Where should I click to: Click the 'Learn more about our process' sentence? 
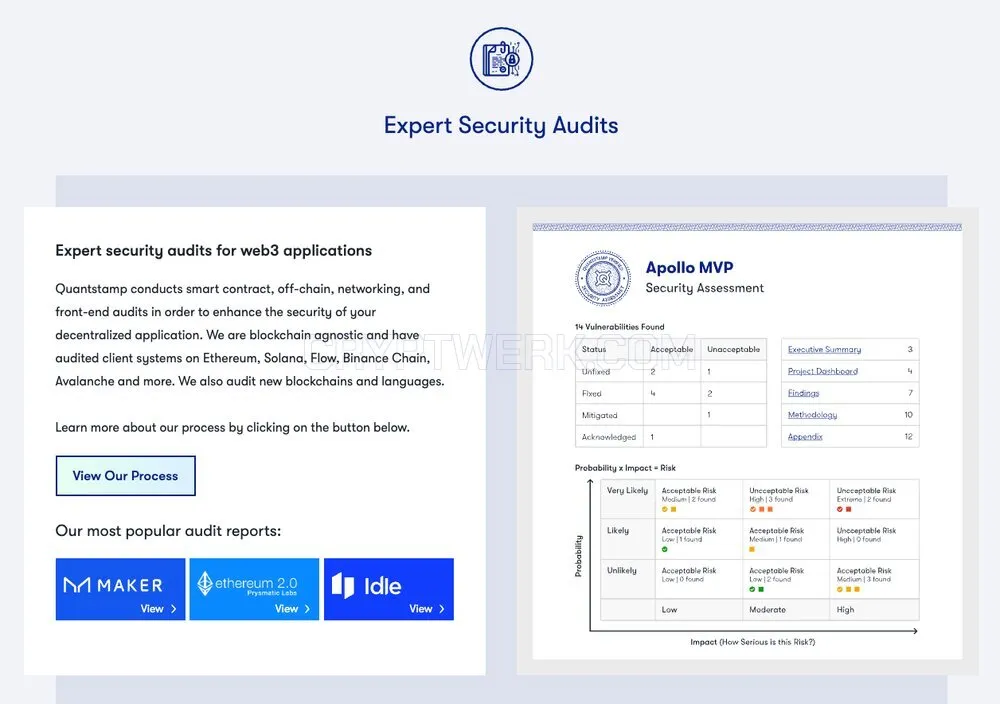coord(233,427)
